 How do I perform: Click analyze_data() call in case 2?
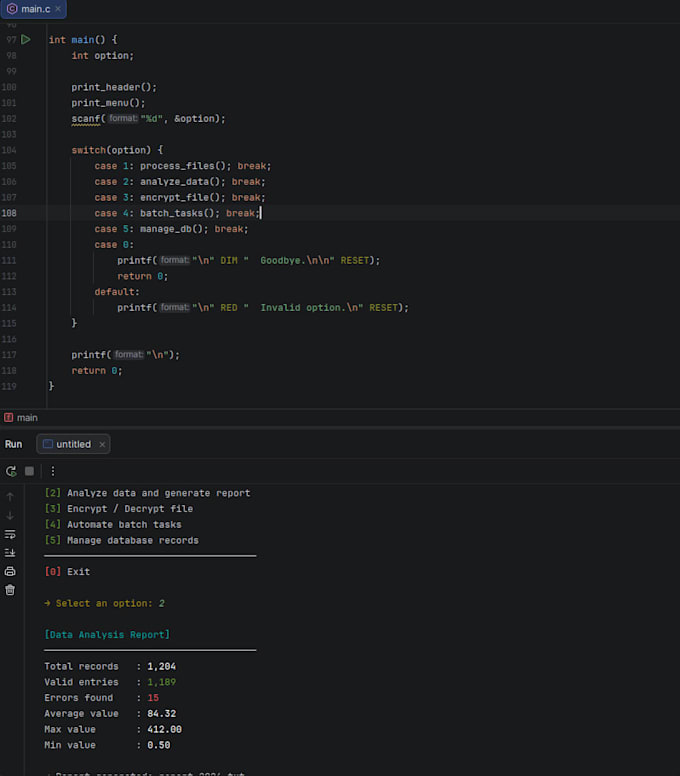(180, 182)
